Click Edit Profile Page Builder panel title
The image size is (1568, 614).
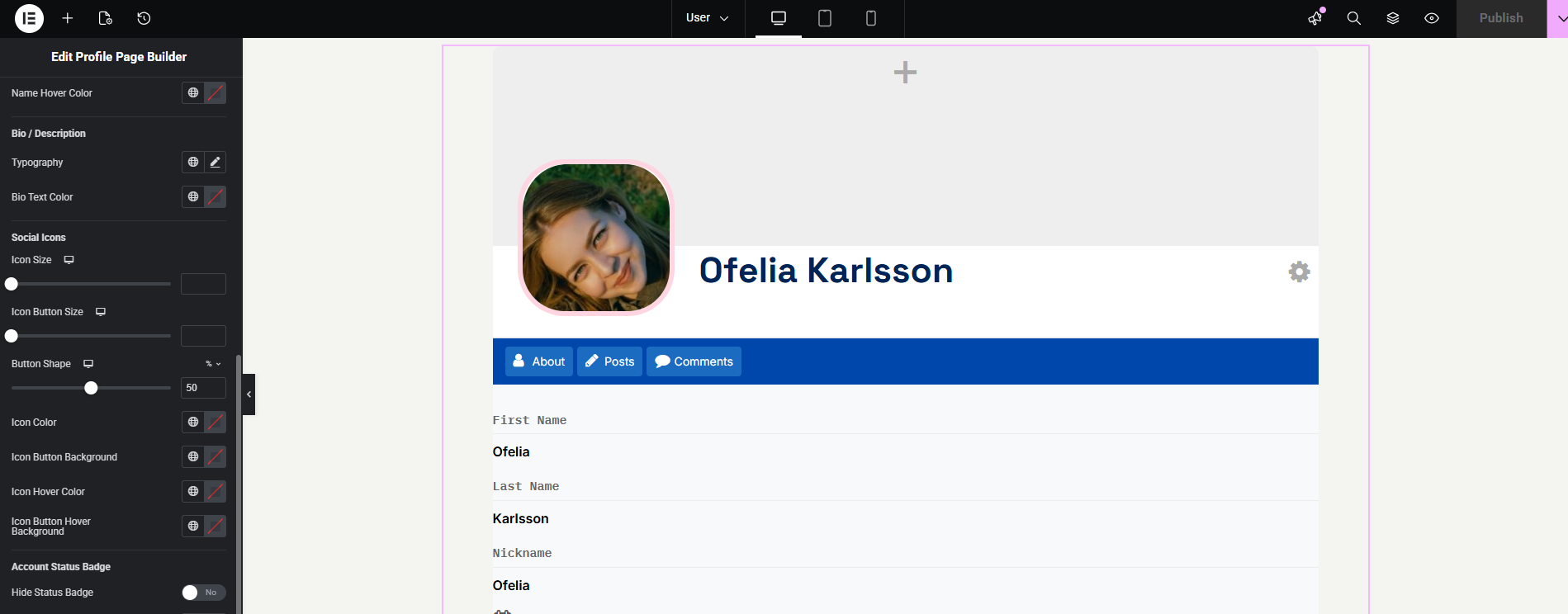pyautogui.click(x=119, y=57)
